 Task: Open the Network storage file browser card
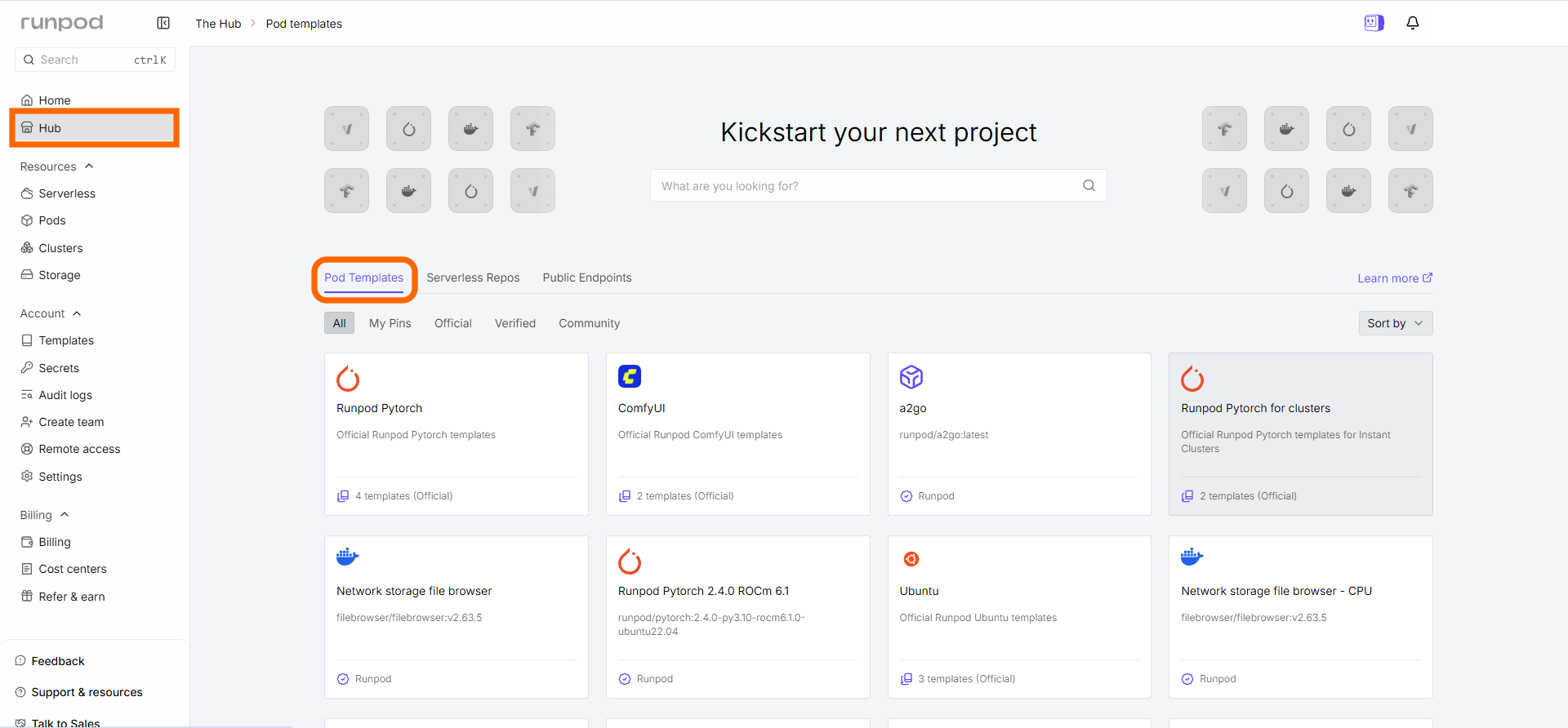point(457,617)
